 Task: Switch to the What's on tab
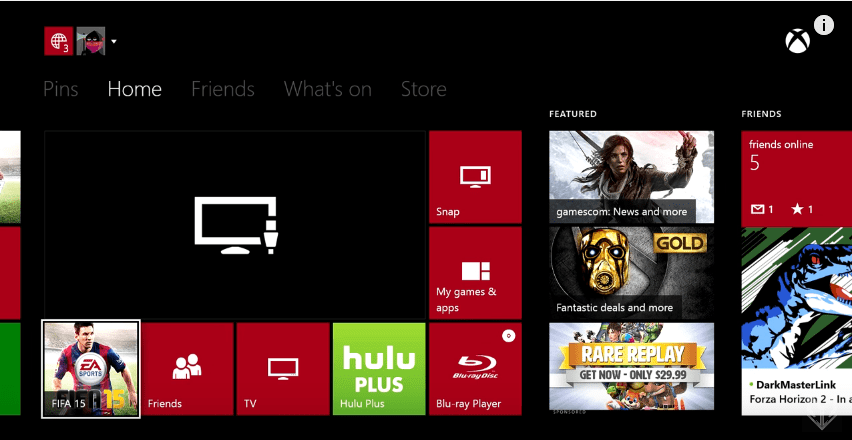(x=328, y=89)
